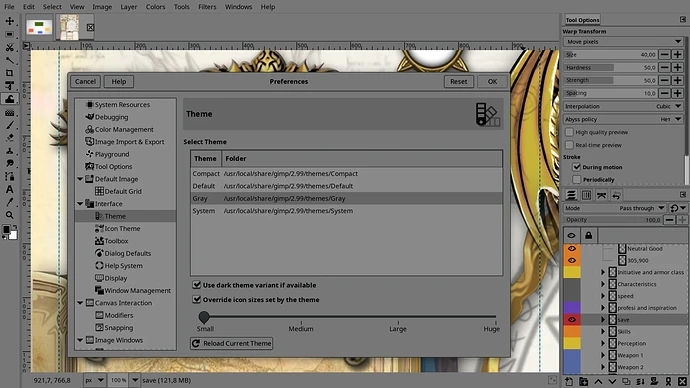Select the Color Picker tool
The width and height of the screenshot is (690, 388).
9,202
